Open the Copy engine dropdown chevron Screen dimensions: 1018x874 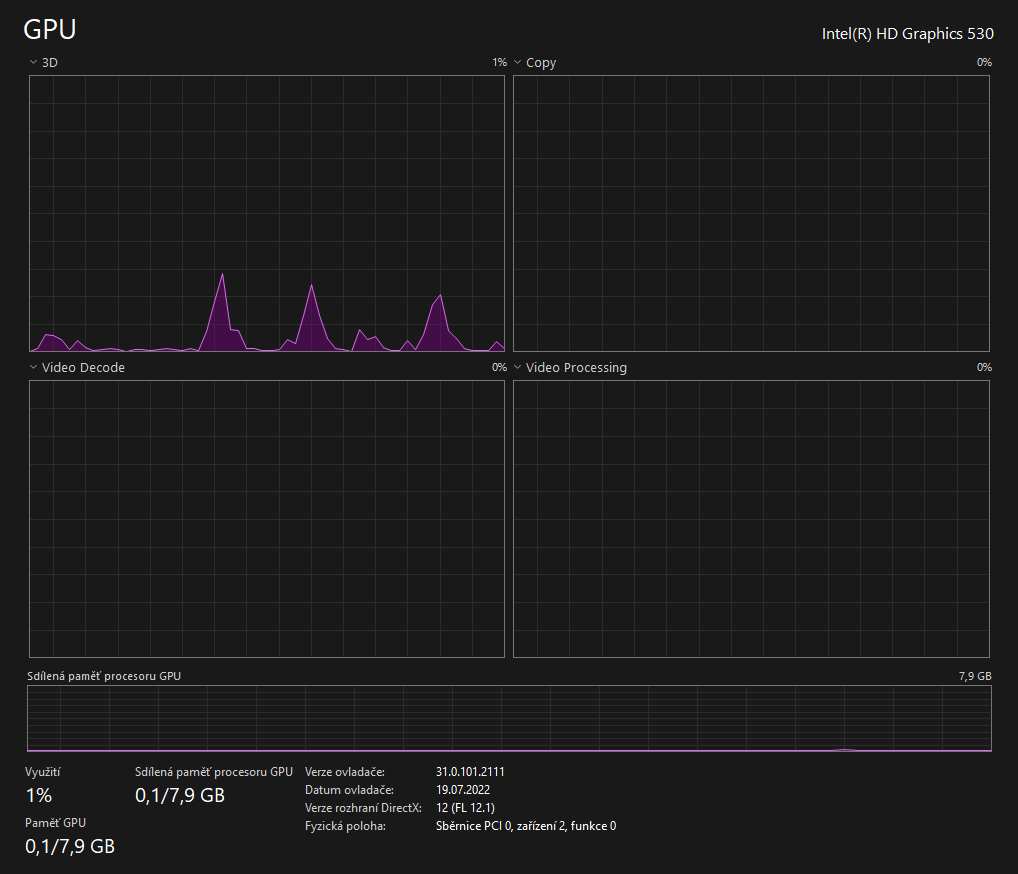[x=517, y=62]
